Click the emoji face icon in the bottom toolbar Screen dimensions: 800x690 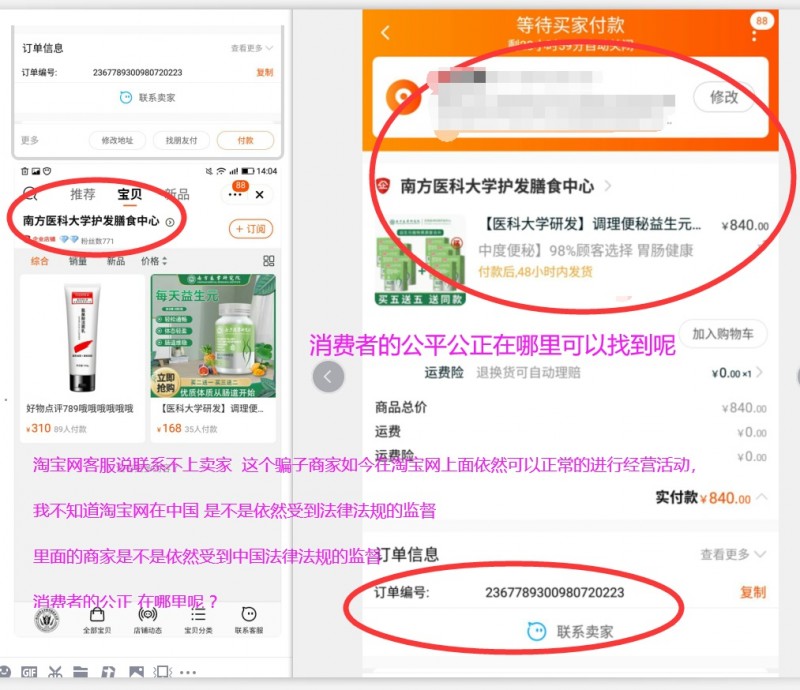tap(4, 672)
